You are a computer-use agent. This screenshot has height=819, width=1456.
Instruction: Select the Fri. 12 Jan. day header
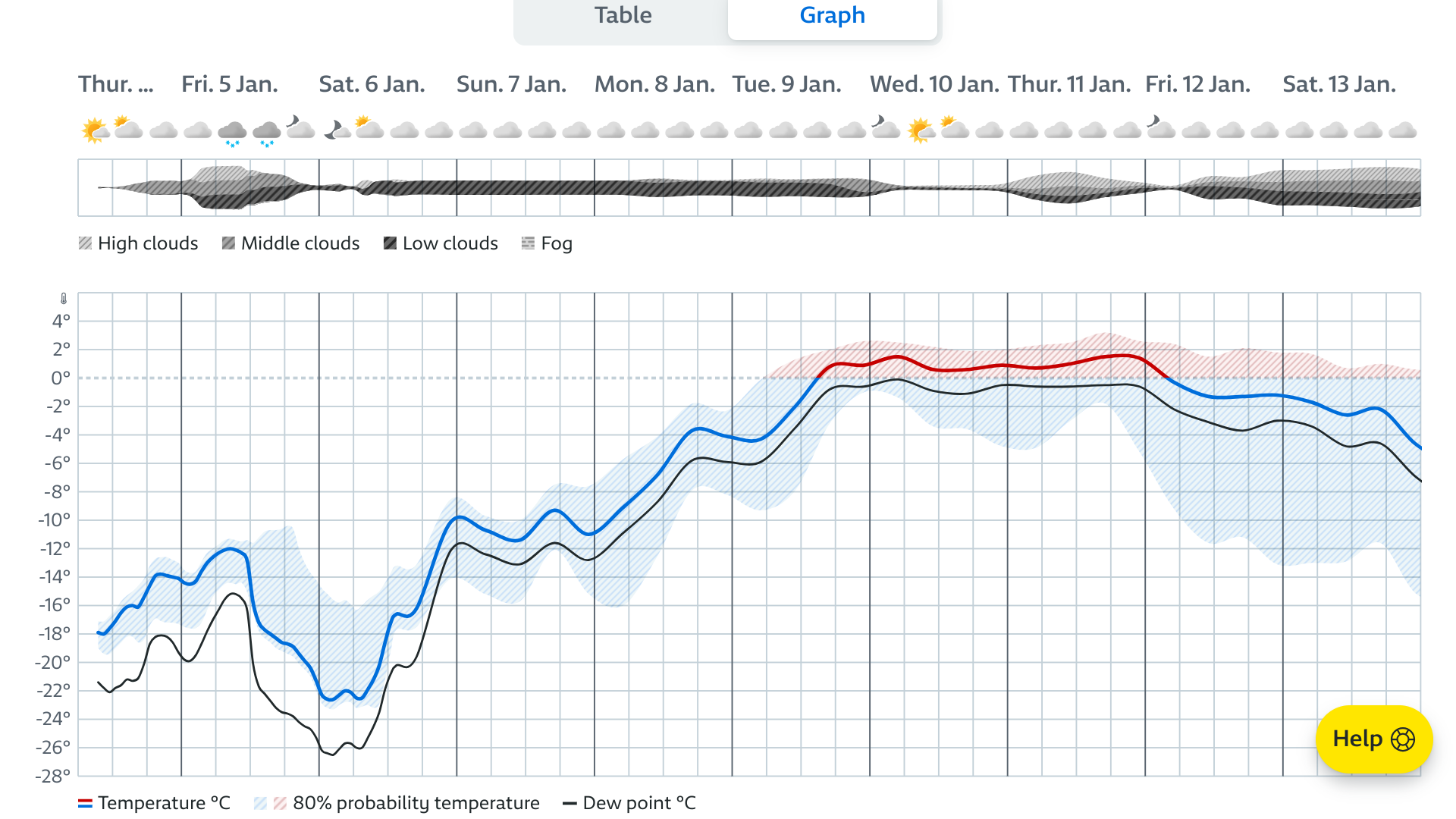point(1197,84)
